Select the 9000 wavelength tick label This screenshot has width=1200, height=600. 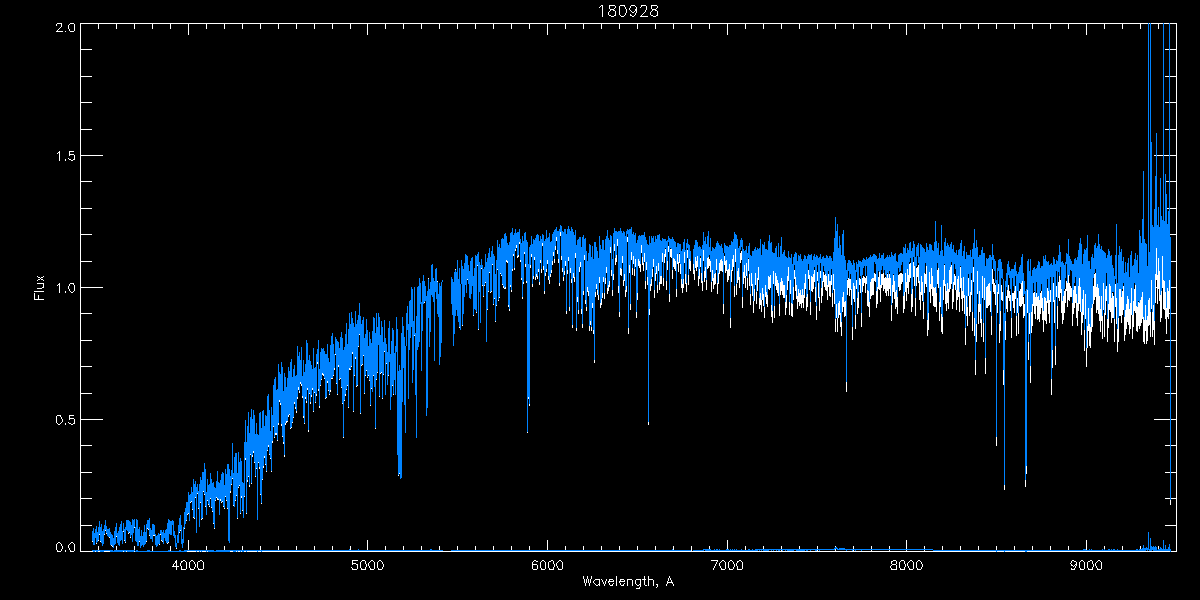point(1087,565)
